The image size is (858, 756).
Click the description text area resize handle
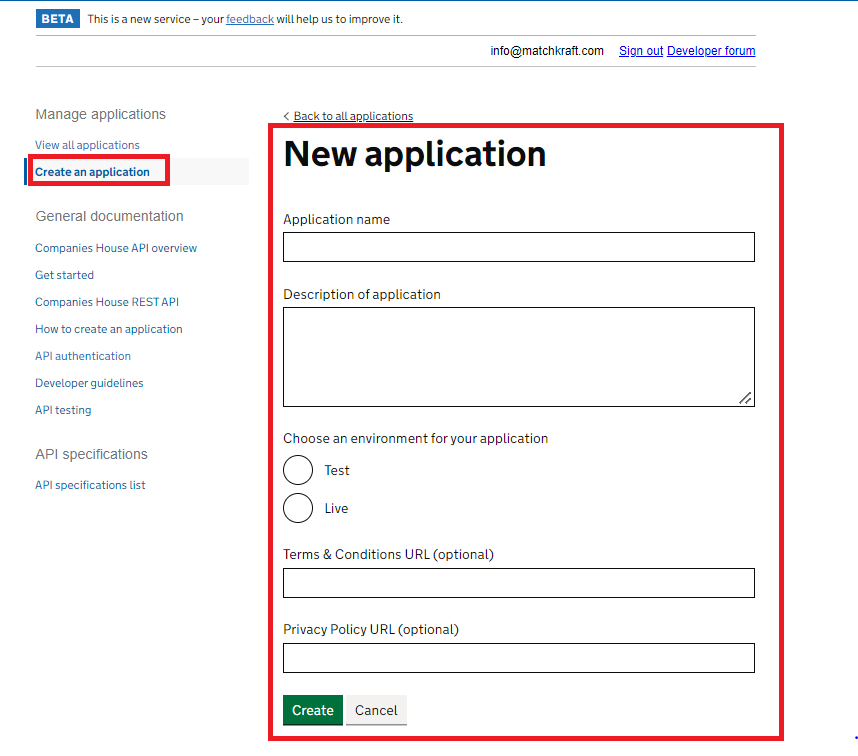click(x=745, y=398)
